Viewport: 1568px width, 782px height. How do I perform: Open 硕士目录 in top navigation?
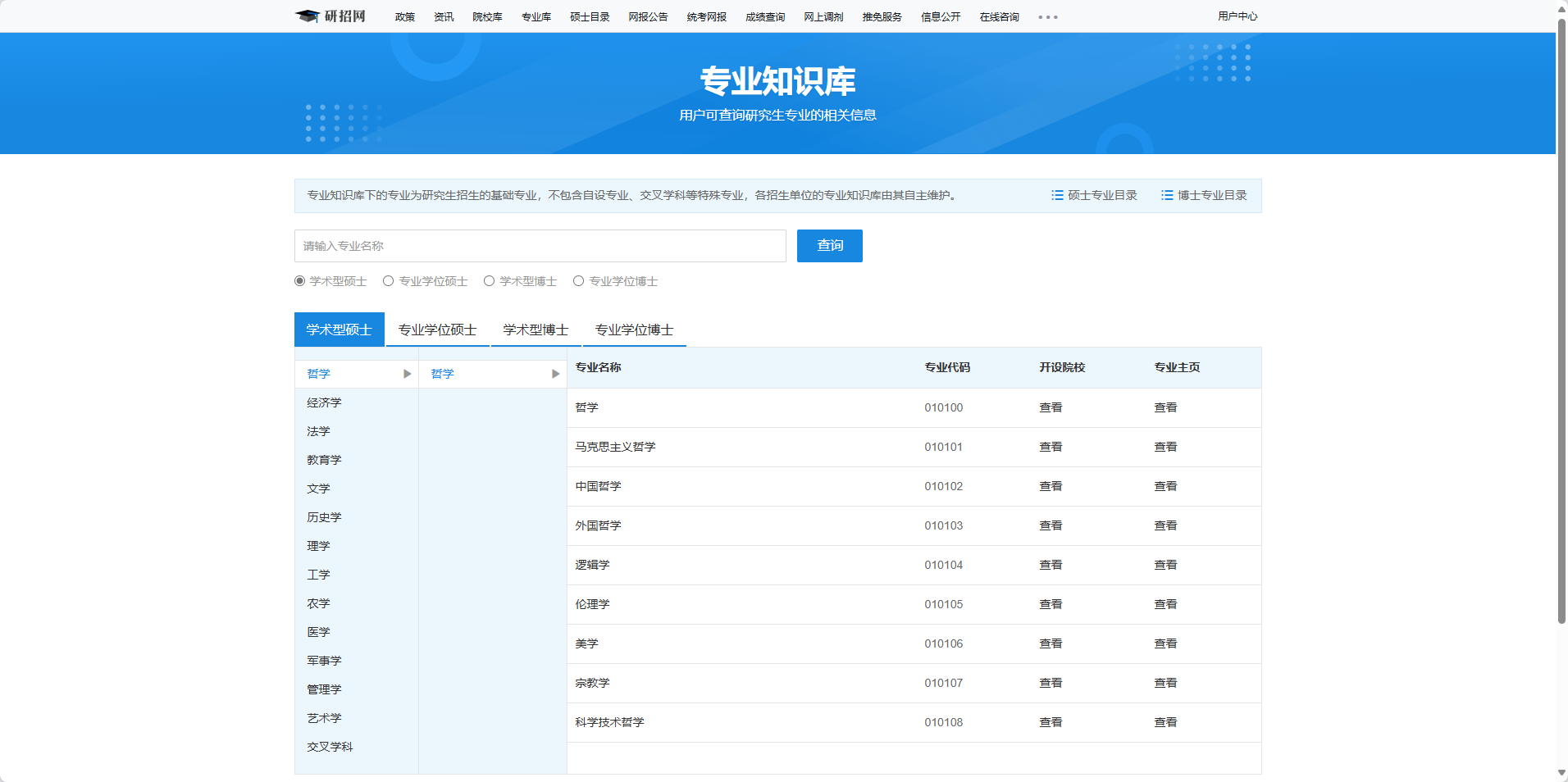[590, 17]
